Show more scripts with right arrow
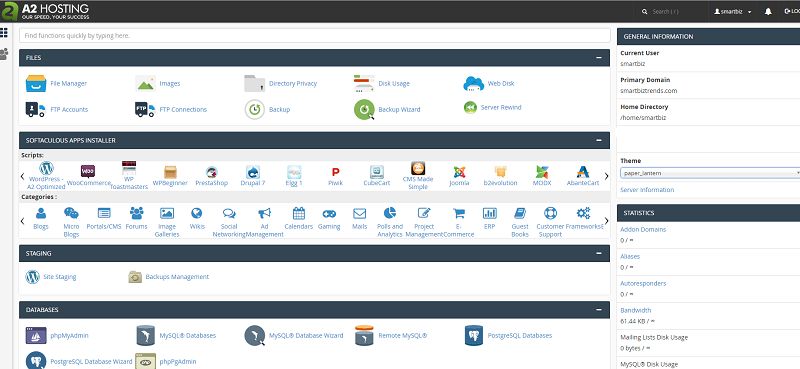Image resolution: width=800 pixels, height=369 pixels. [606, 176]
